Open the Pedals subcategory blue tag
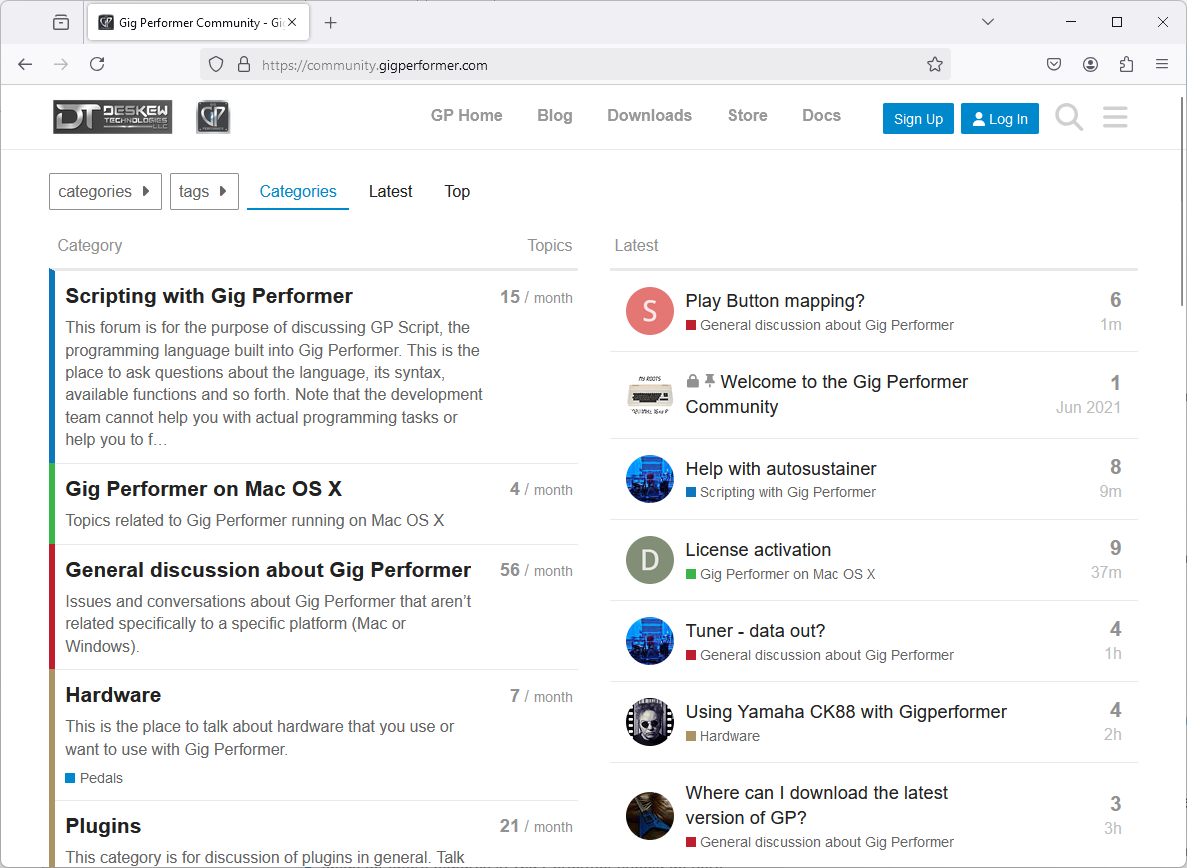Image resolution: width=1187 pixels, height=868 pixels. (101, 778)
